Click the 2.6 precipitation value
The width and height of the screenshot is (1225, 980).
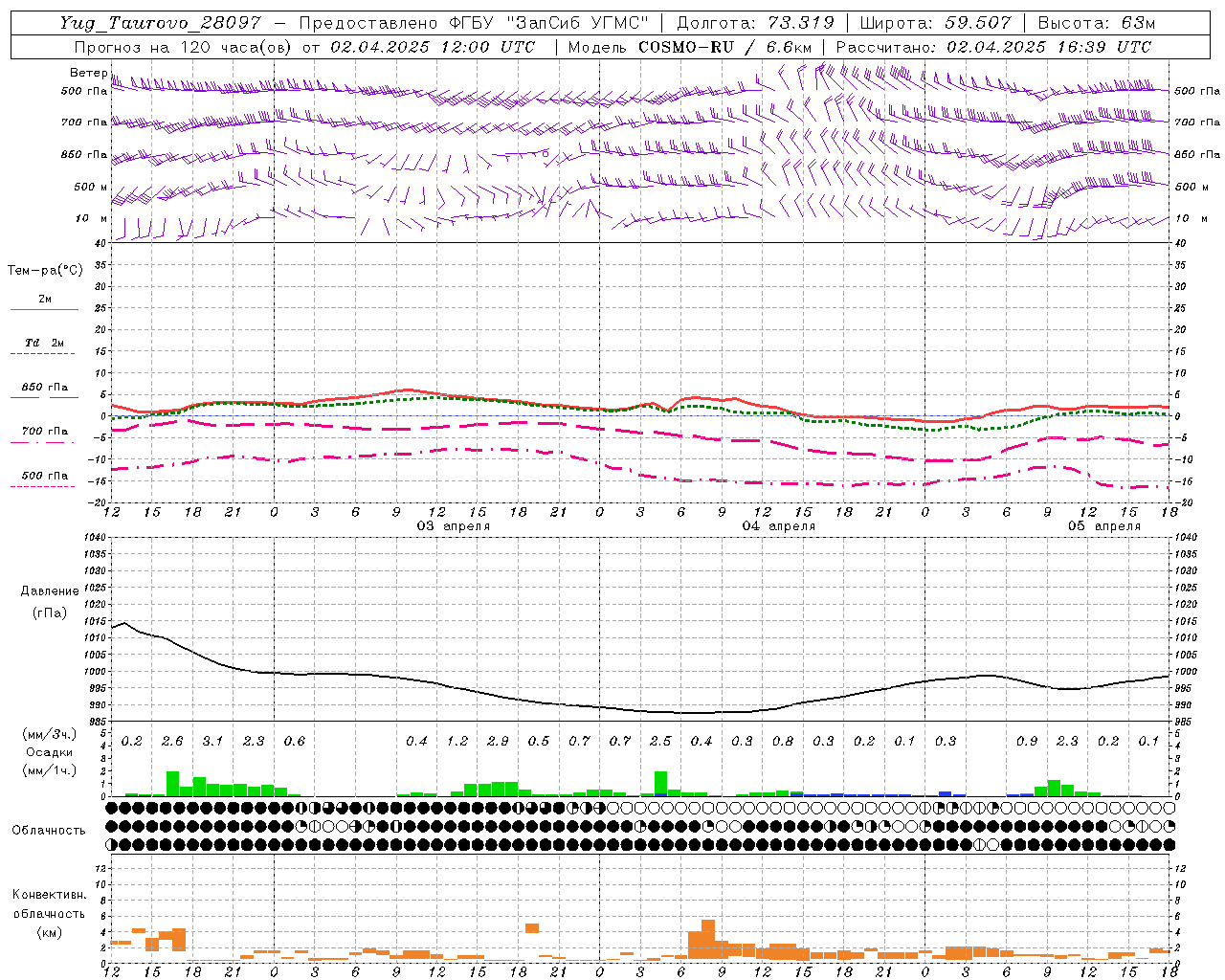click(x=172, y=741)
